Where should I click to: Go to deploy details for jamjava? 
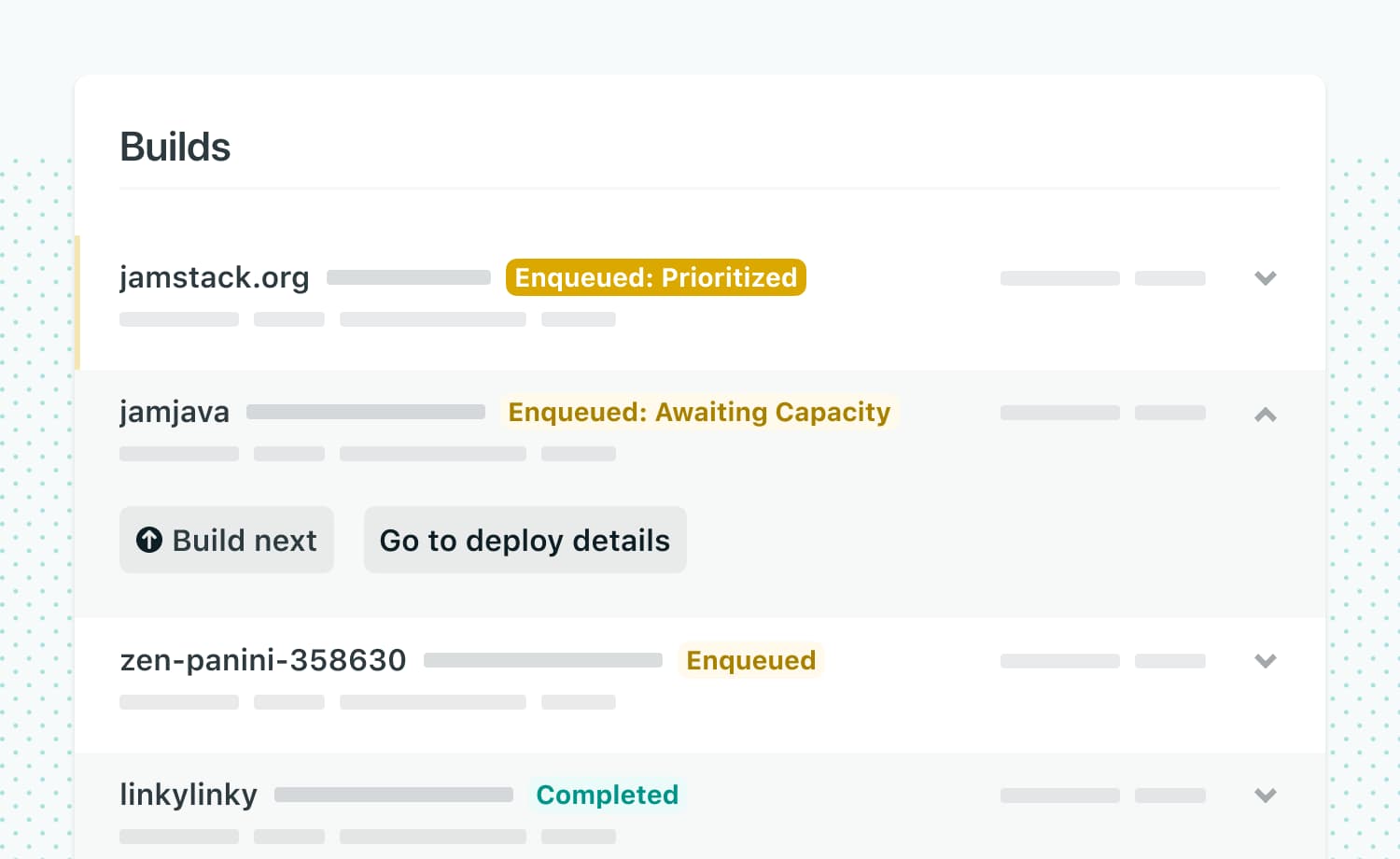[x=525, y=540]
